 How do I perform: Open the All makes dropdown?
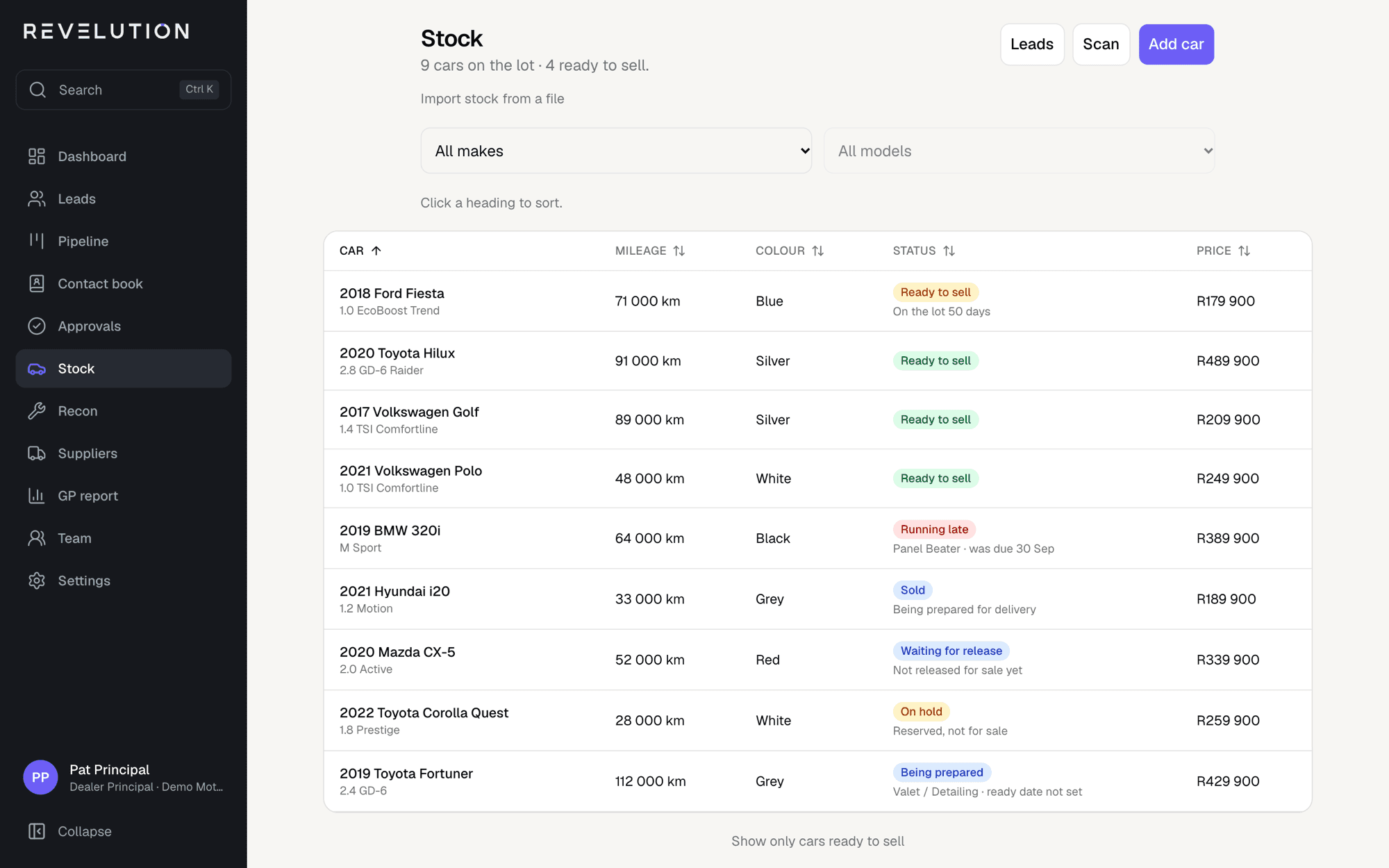point(616,151)
